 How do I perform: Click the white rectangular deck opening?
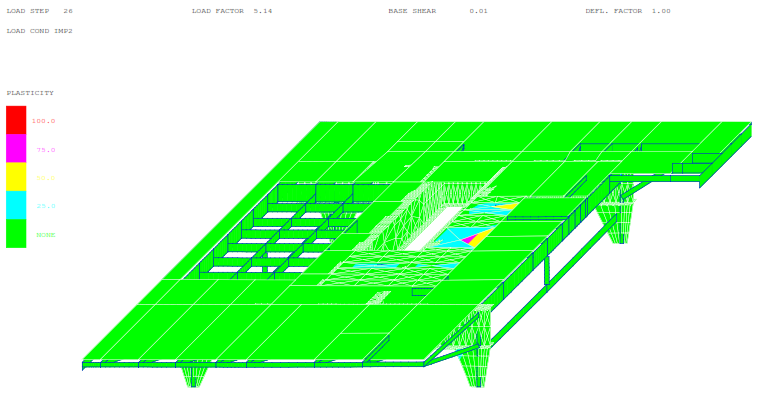[x=434, y=229]
